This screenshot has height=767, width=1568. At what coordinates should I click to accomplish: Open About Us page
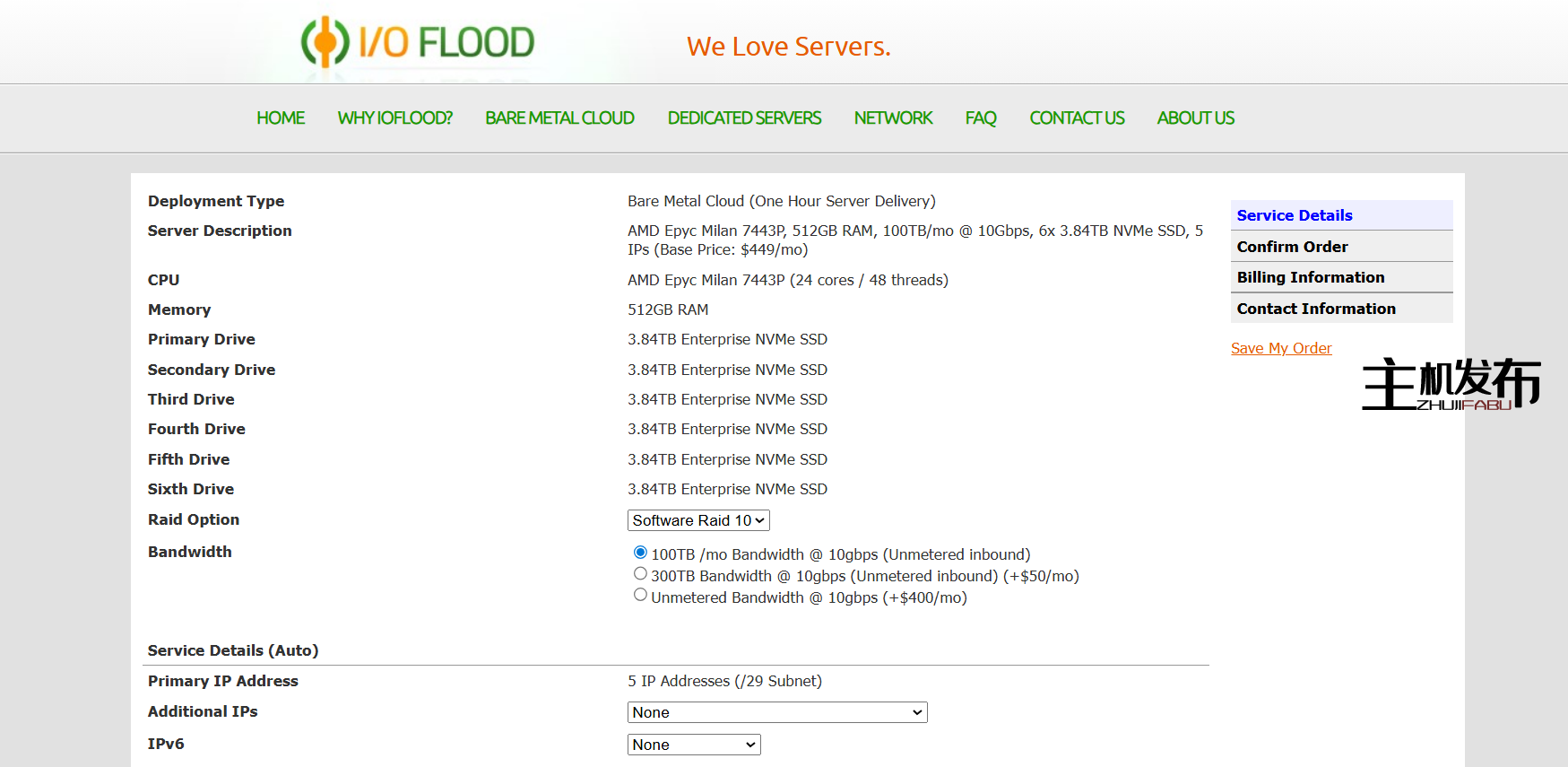(x=1195, y=118)
